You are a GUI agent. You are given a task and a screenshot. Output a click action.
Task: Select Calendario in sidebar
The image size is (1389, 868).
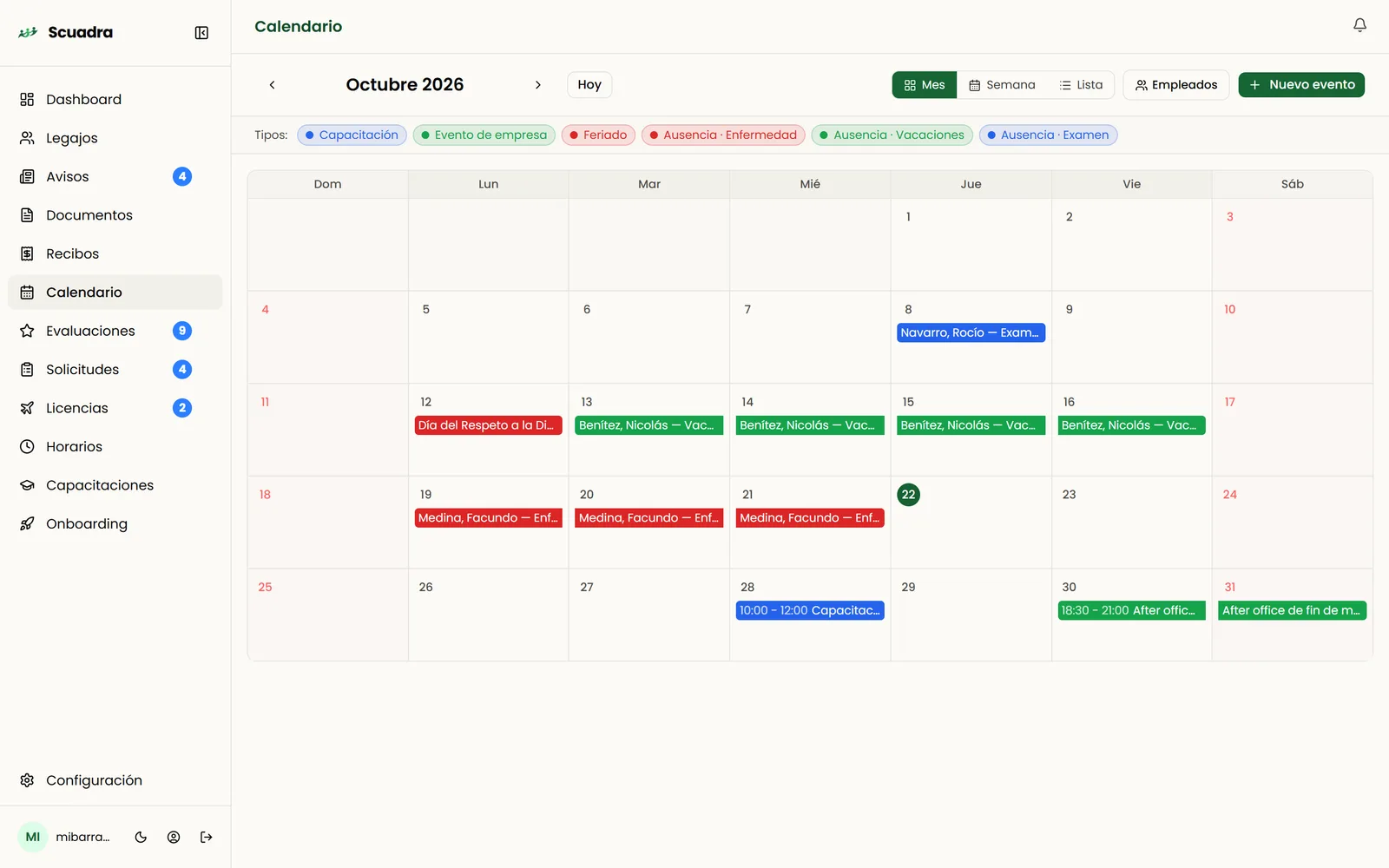coord(115,293)
